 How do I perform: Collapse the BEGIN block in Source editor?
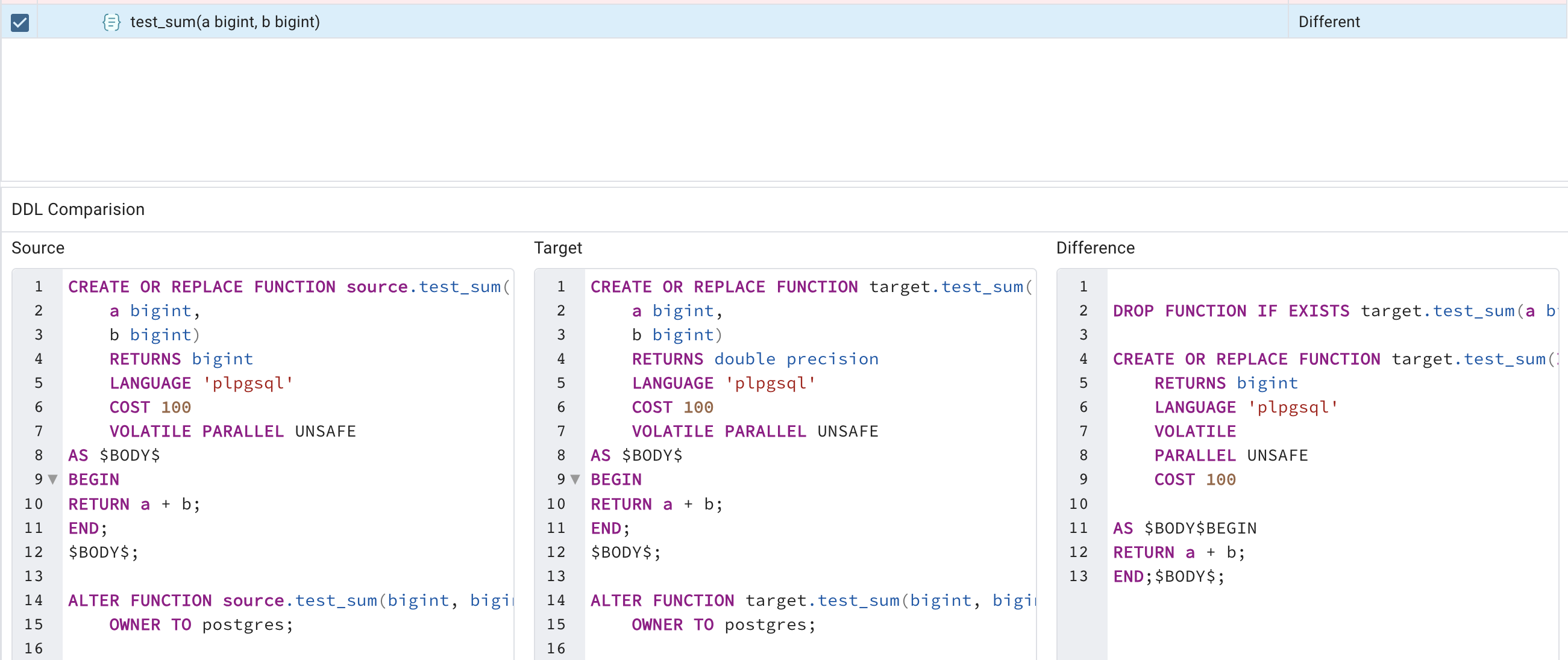click(52, 479)
